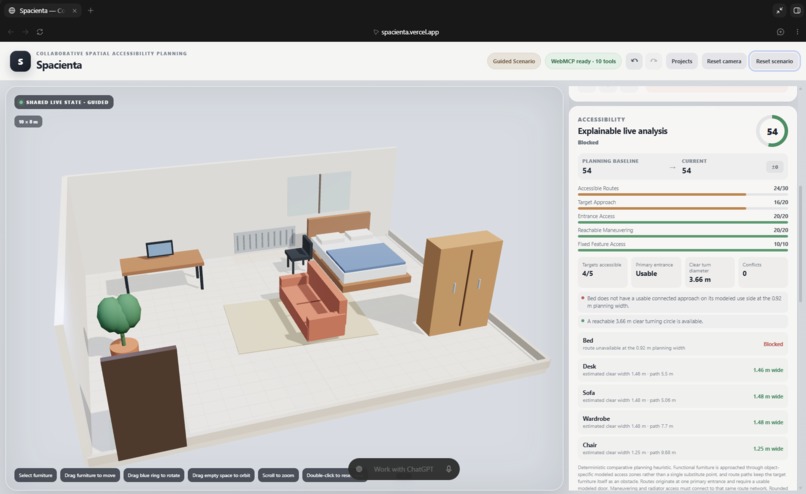Go back in the browser

11,32
